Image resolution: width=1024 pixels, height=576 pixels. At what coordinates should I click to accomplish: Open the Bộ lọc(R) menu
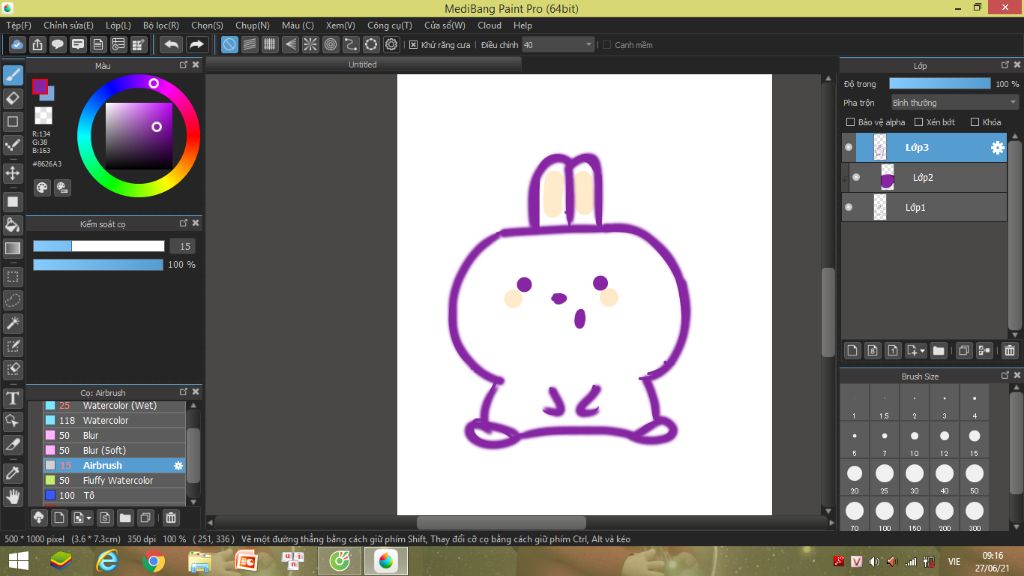[x=161, y=25]
